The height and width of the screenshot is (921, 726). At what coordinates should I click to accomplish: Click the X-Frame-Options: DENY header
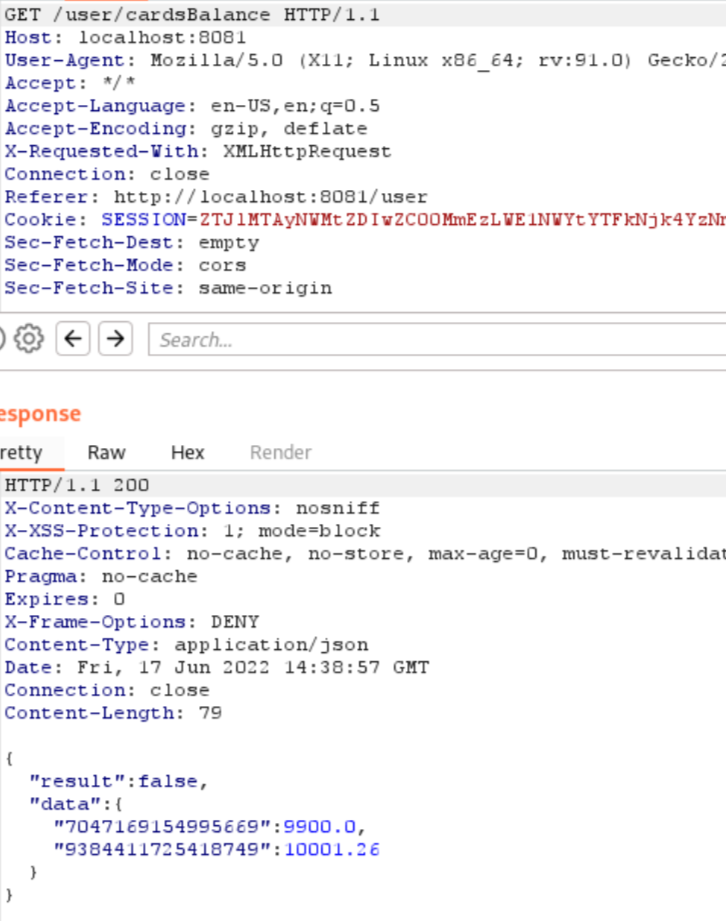click(132, 621)
